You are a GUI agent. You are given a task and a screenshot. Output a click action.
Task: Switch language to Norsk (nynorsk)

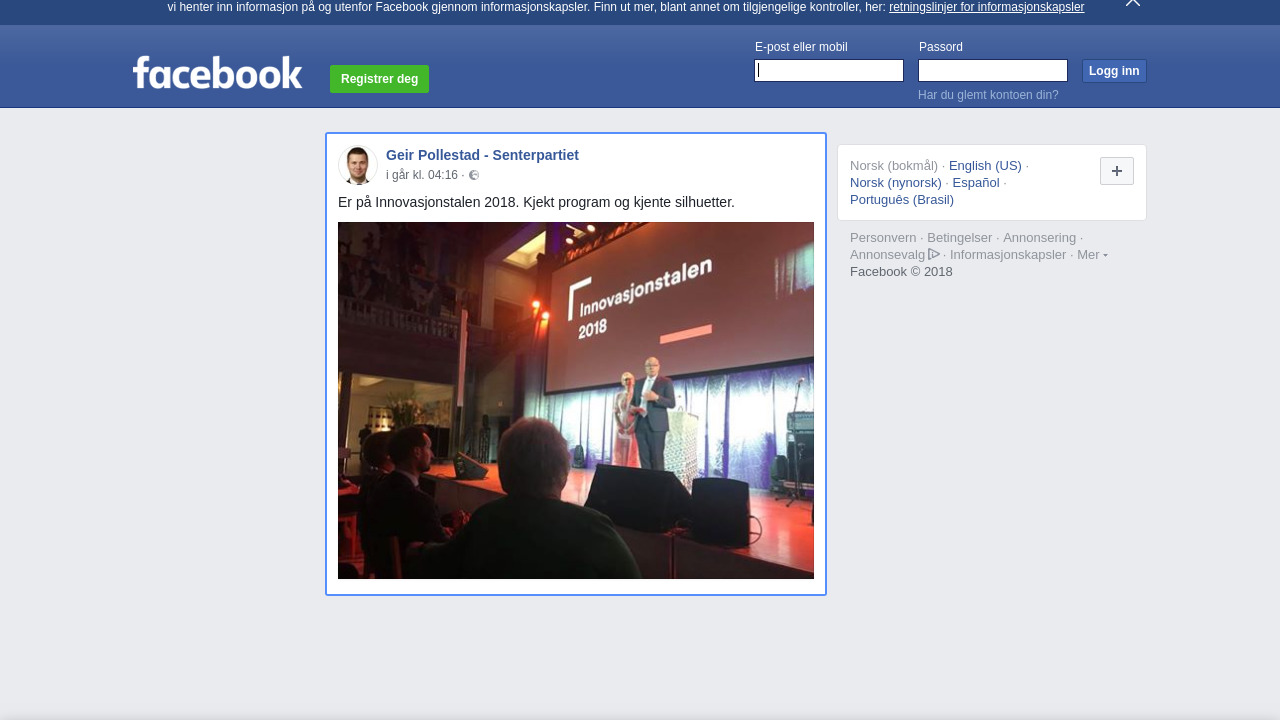pyautogui.click(x=896, y=183)
